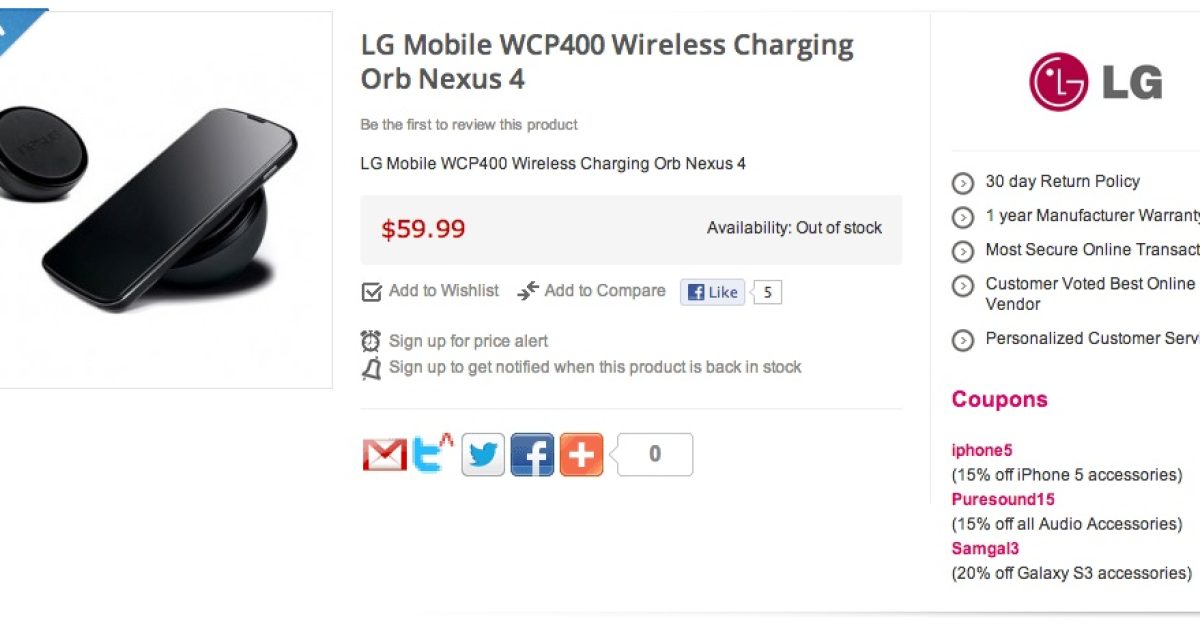Select the Samgal3 coupon code
The height and width of the screenshot is (628, 1200).
point(985,548)
